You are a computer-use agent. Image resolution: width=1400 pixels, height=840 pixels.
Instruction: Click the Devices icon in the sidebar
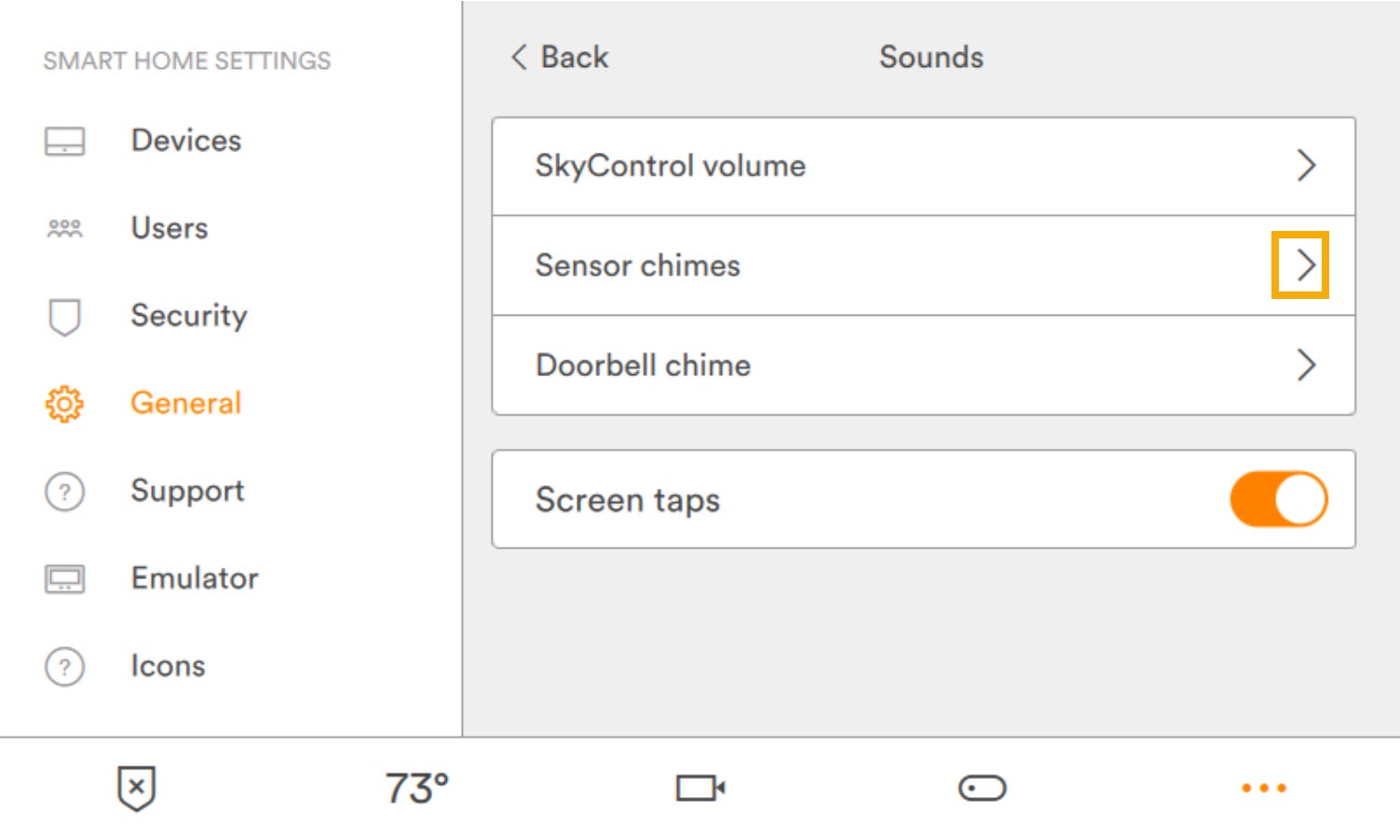[x=63, y=141]
